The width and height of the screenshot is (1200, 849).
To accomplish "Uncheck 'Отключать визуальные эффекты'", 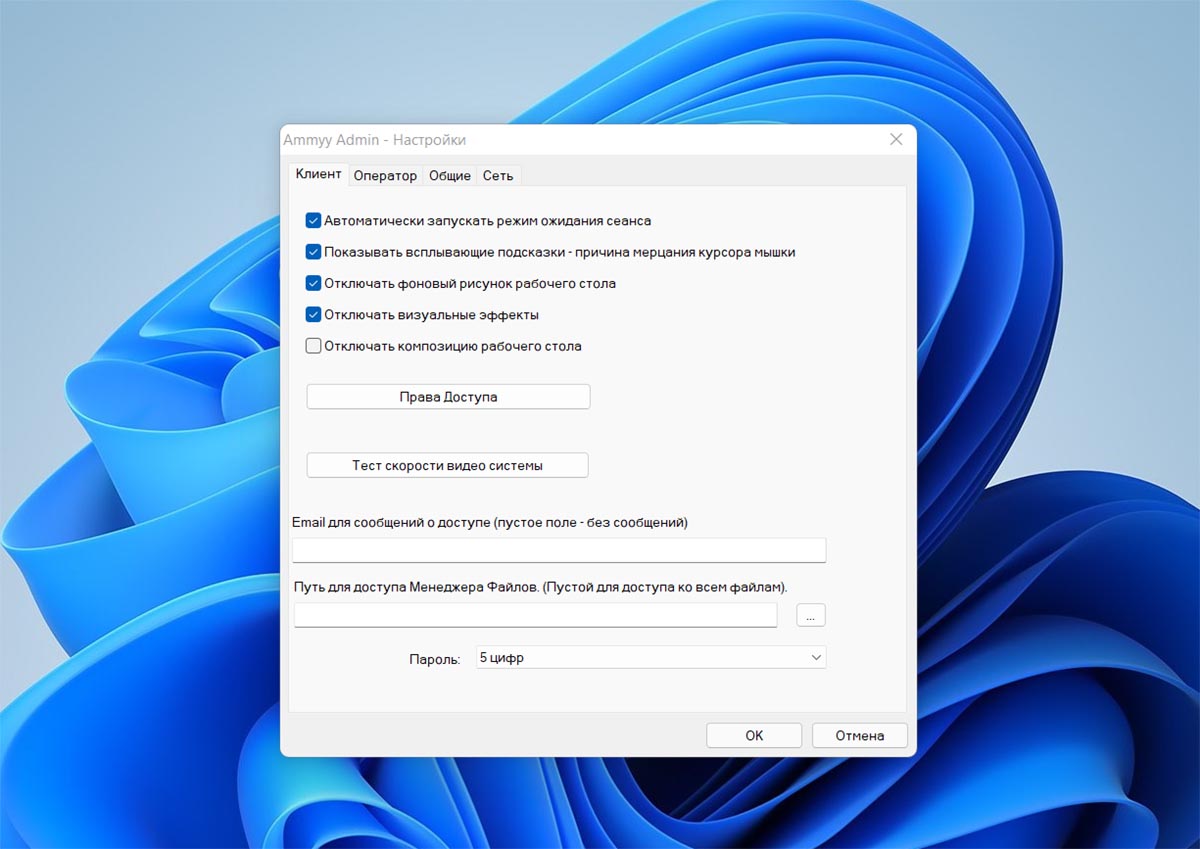I will point(313,315).
